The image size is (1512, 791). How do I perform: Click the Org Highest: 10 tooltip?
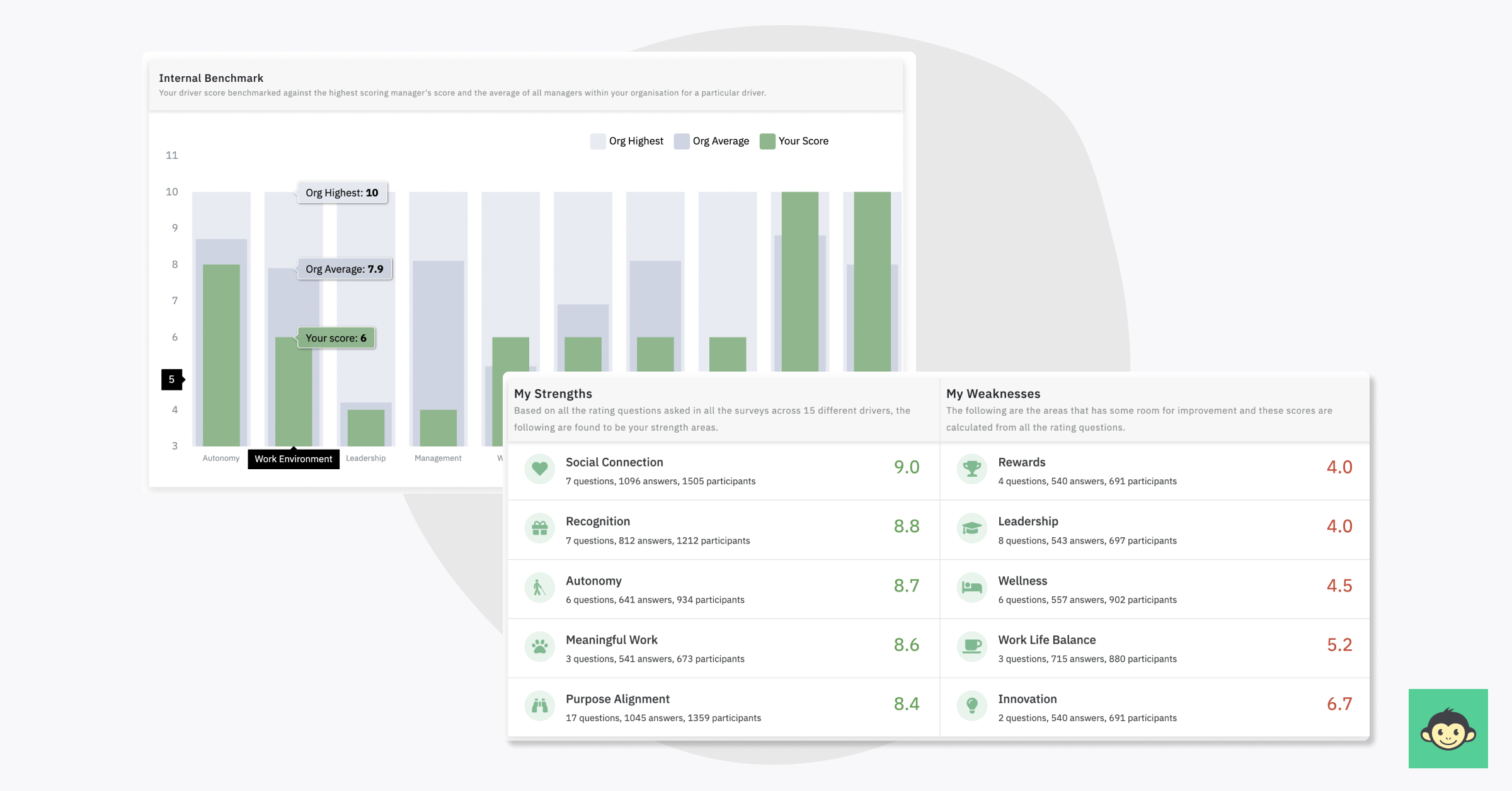pyautogui.click(x=342, y=193)
